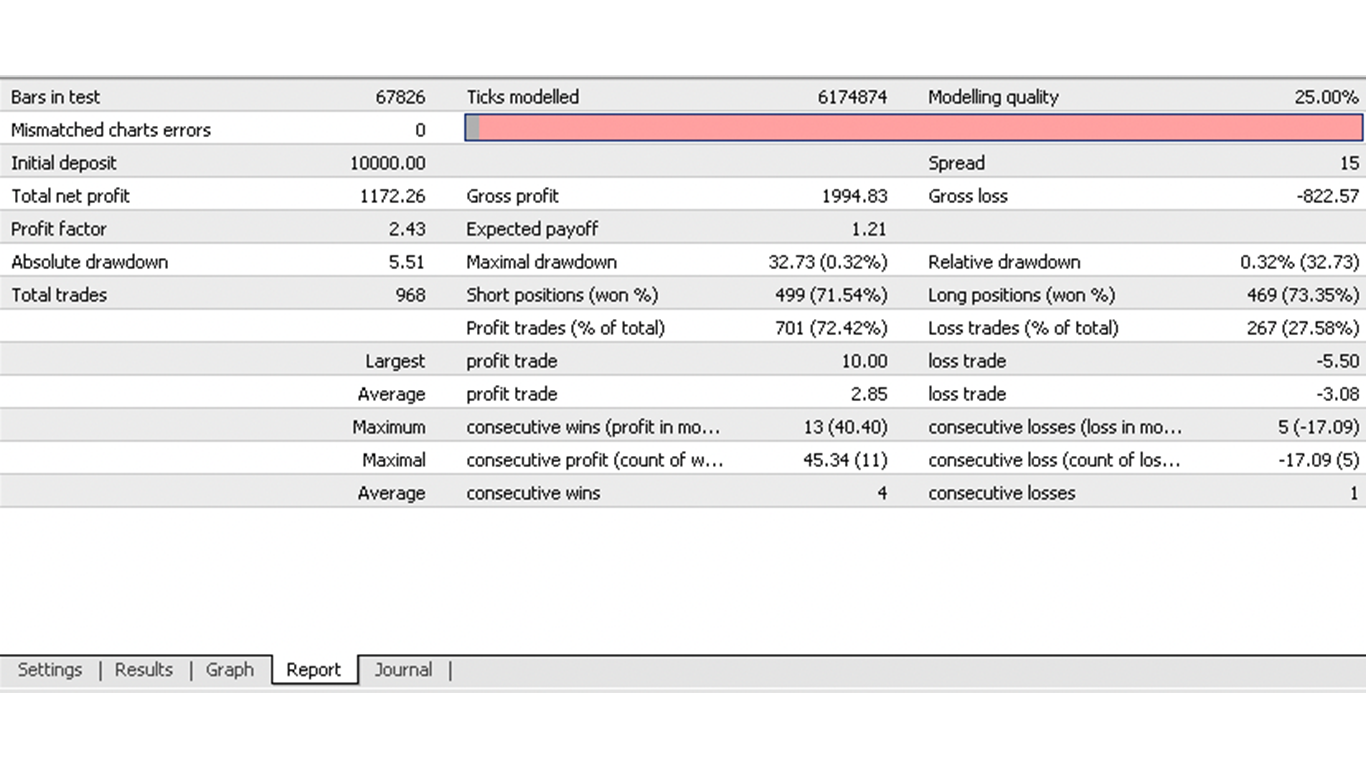
Task: Click consecutive loss value -17.09 (5)
Action: coord(1318,460)
